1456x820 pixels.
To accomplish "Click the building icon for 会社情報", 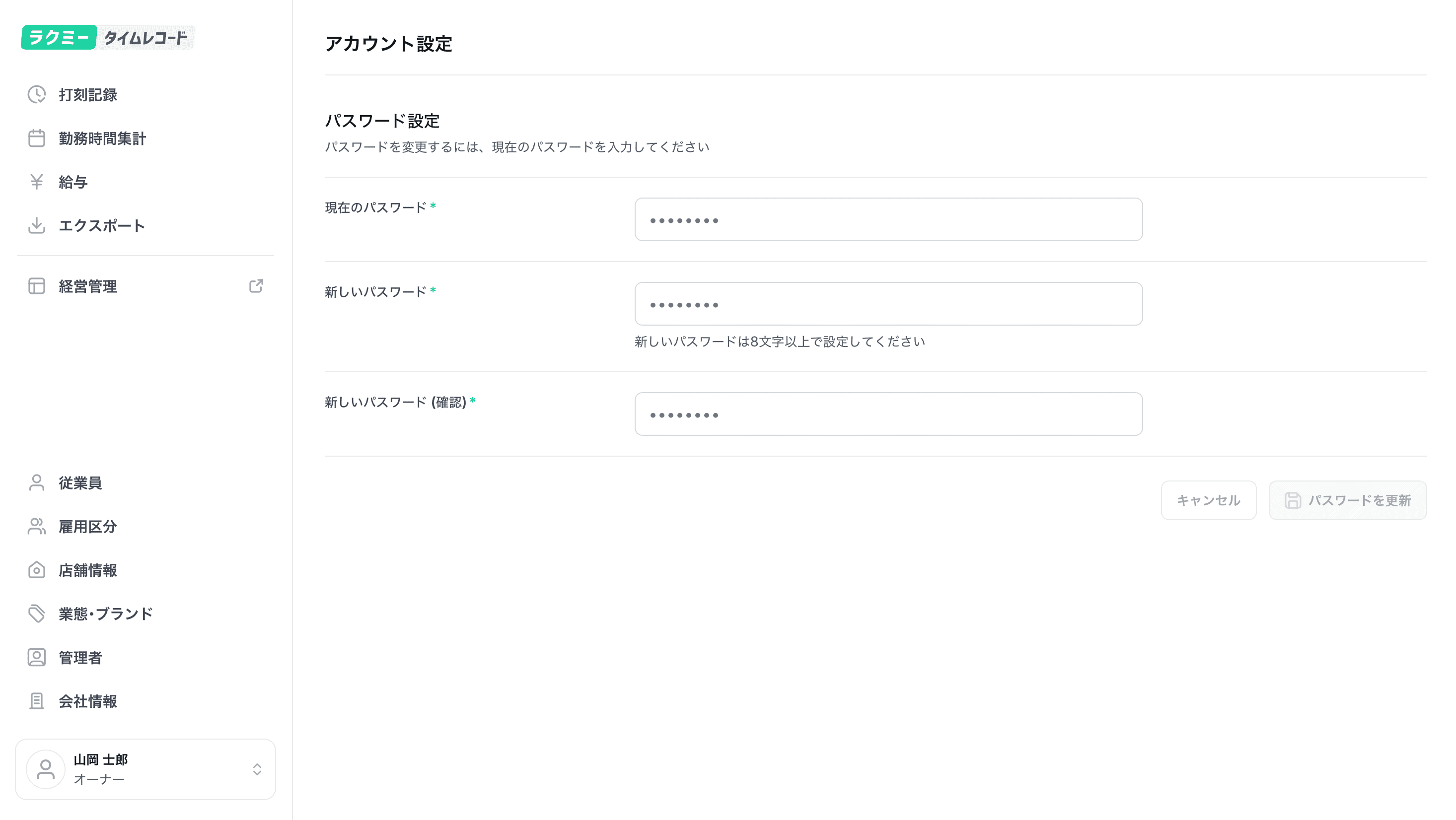I will [x=37, y=701].
